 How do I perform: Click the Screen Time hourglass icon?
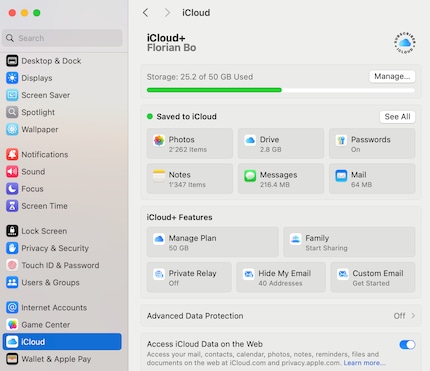(12, 206)
